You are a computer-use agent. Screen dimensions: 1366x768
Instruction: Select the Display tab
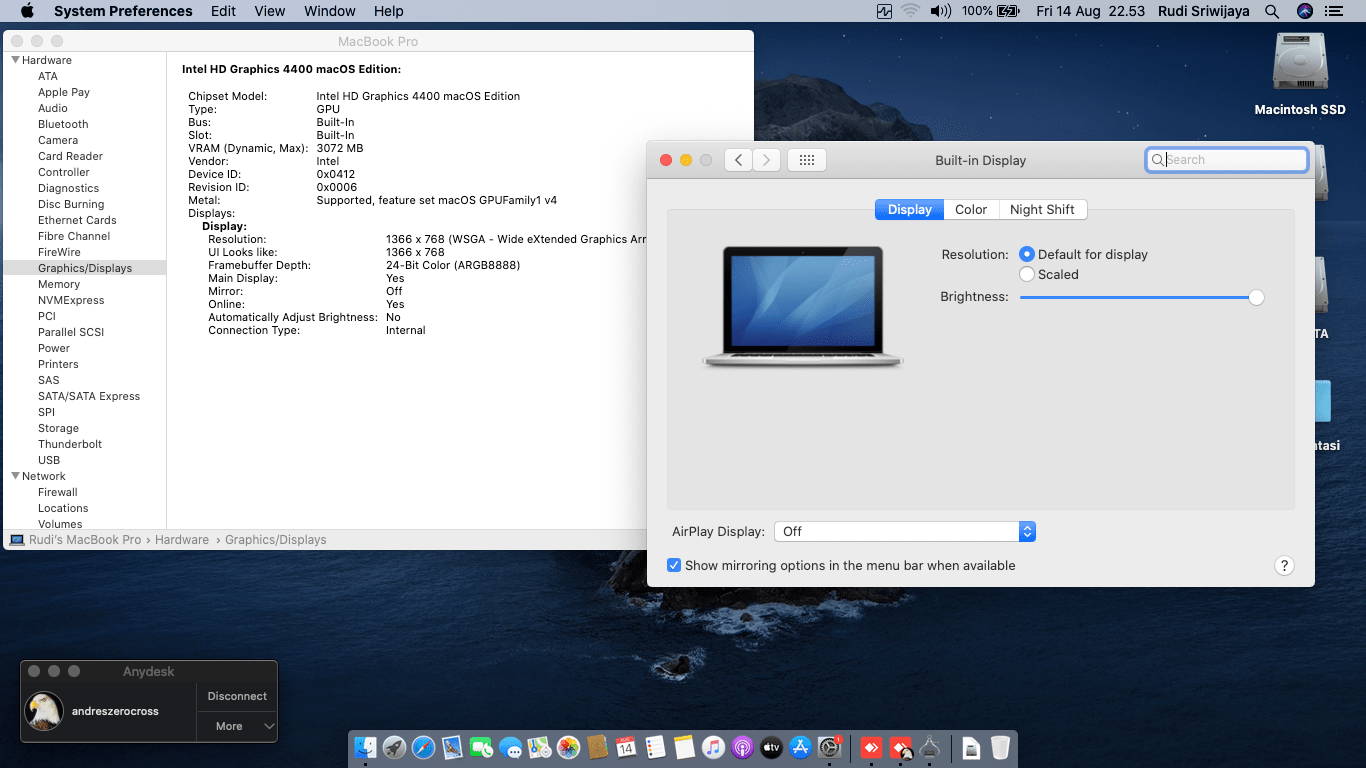[909, 209]
